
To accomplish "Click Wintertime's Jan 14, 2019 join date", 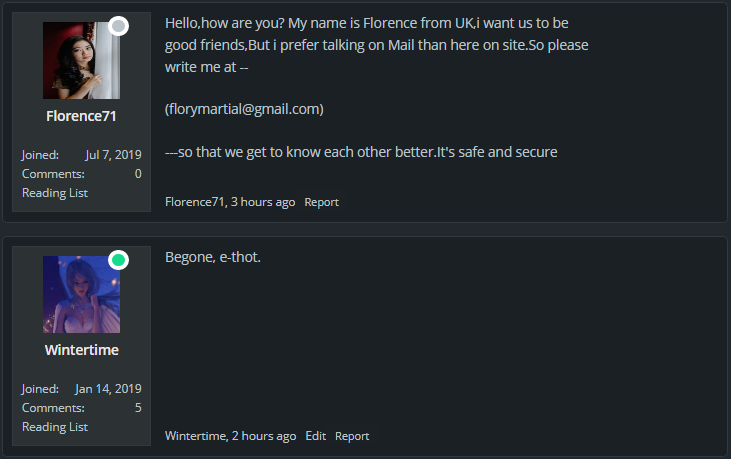I will [108, 389].
